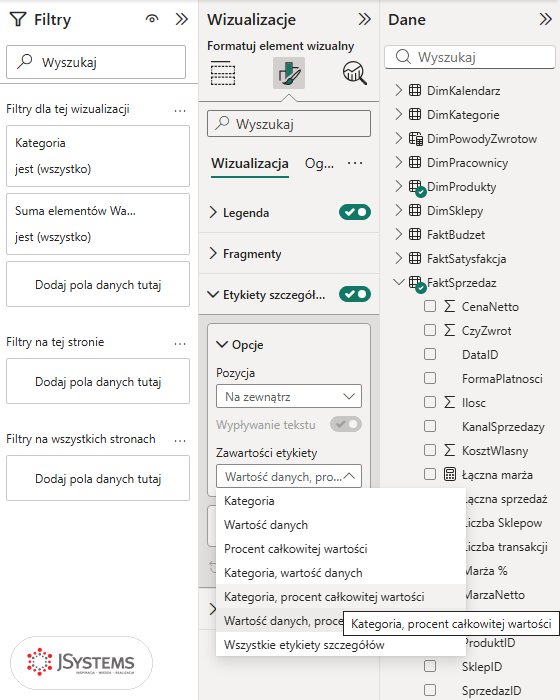The height and width of the screenshot is (700, 560).
Task: Check the SklepID field checkbox
Action: click(430, 667)
